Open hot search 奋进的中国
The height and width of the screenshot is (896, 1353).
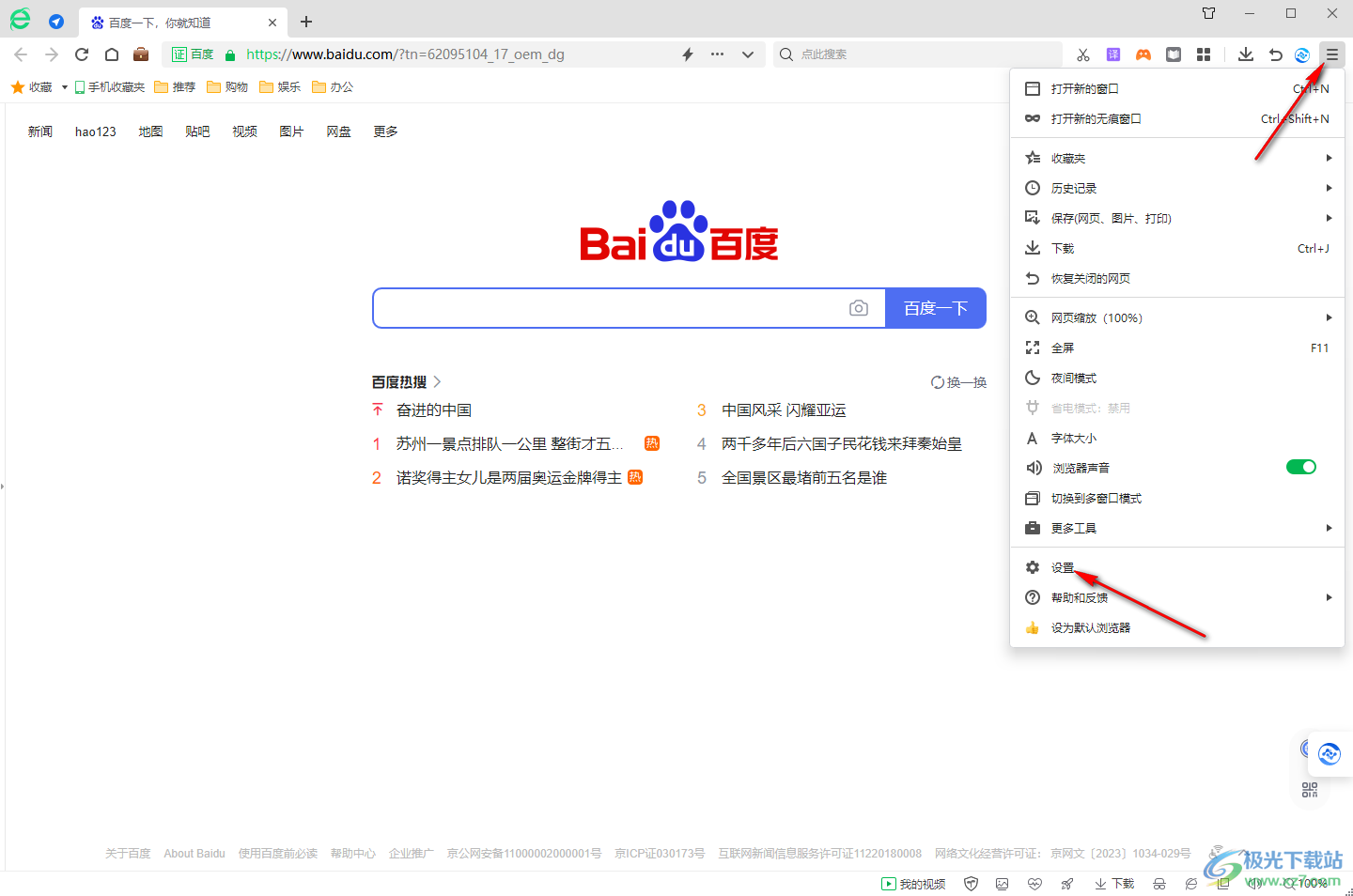434,410
